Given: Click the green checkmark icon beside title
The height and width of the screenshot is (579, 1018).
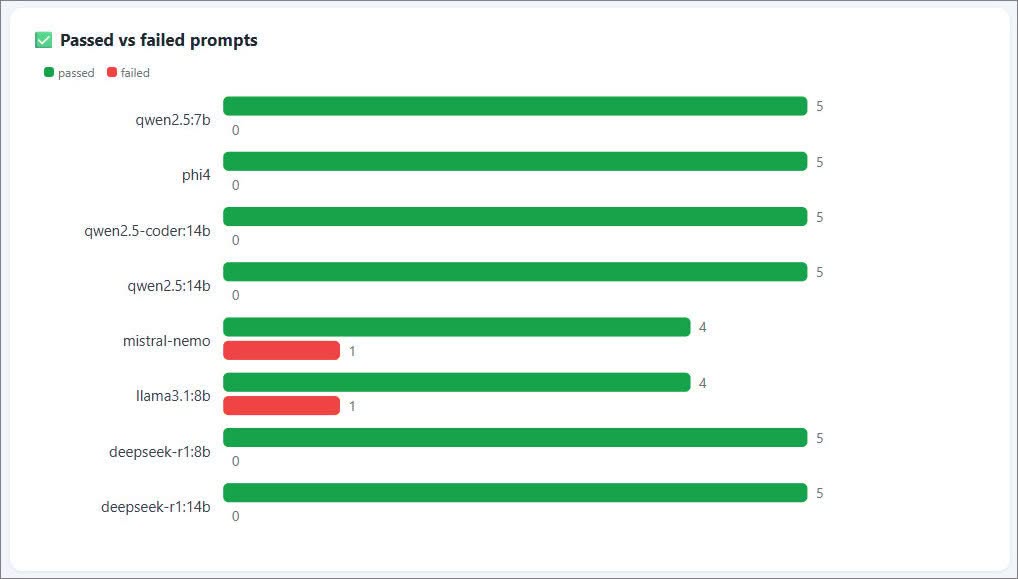Looking at the screenshot, I should [x=43, y=40].
